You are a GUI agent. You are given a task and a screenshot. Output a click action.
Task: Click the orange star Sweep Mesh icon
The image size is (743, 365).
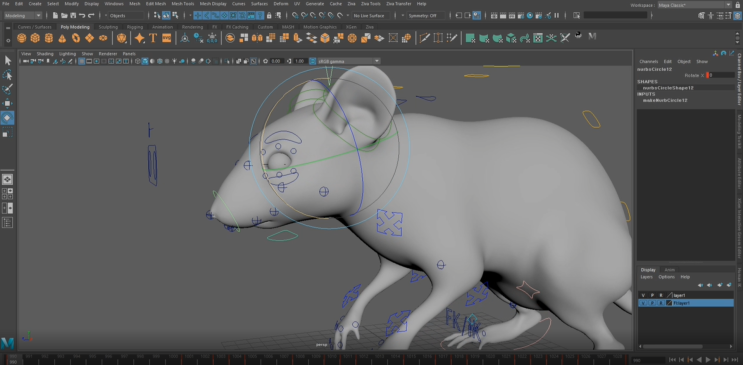coord(139,38)
